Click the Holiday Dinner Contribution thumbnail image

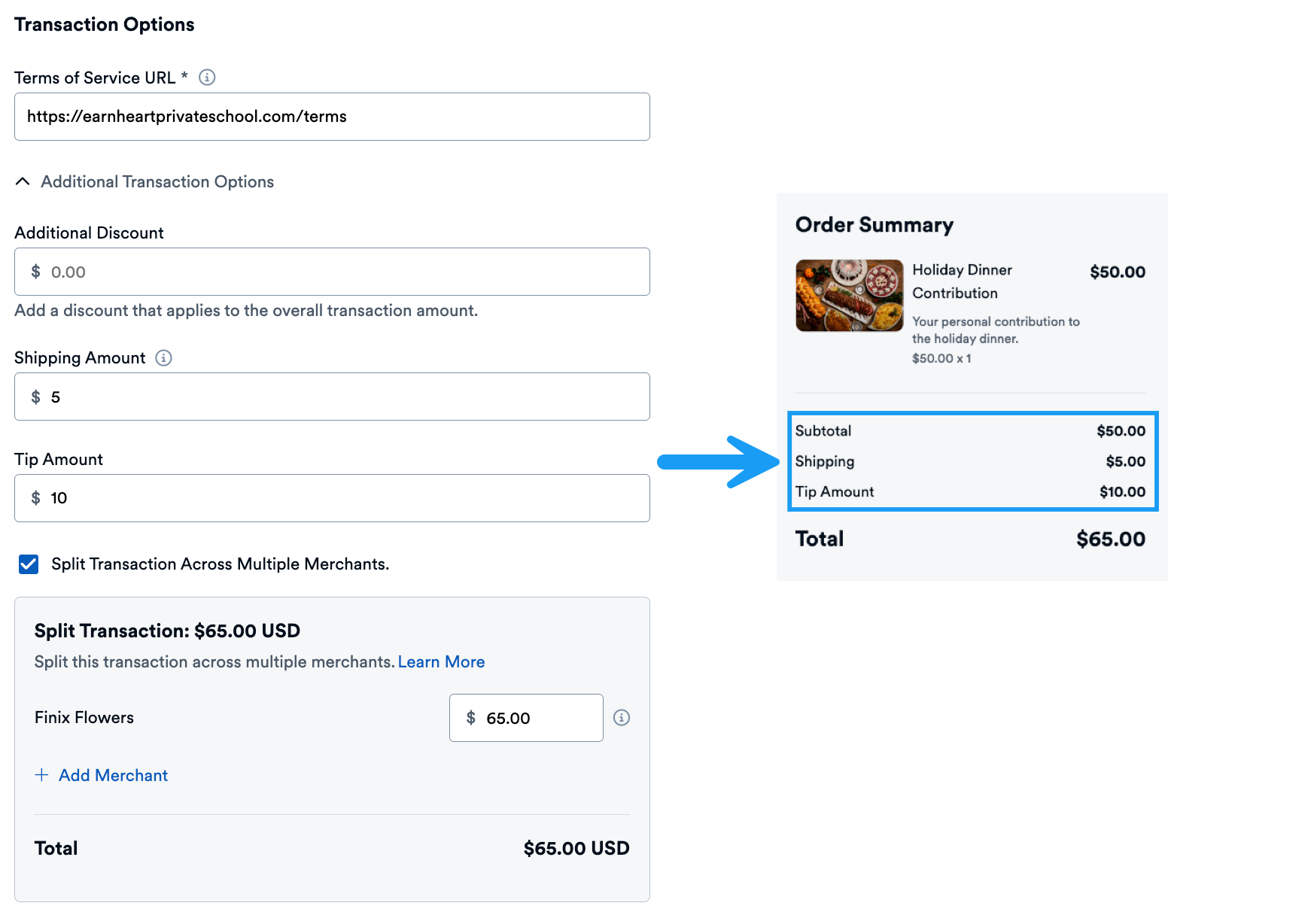849,296
